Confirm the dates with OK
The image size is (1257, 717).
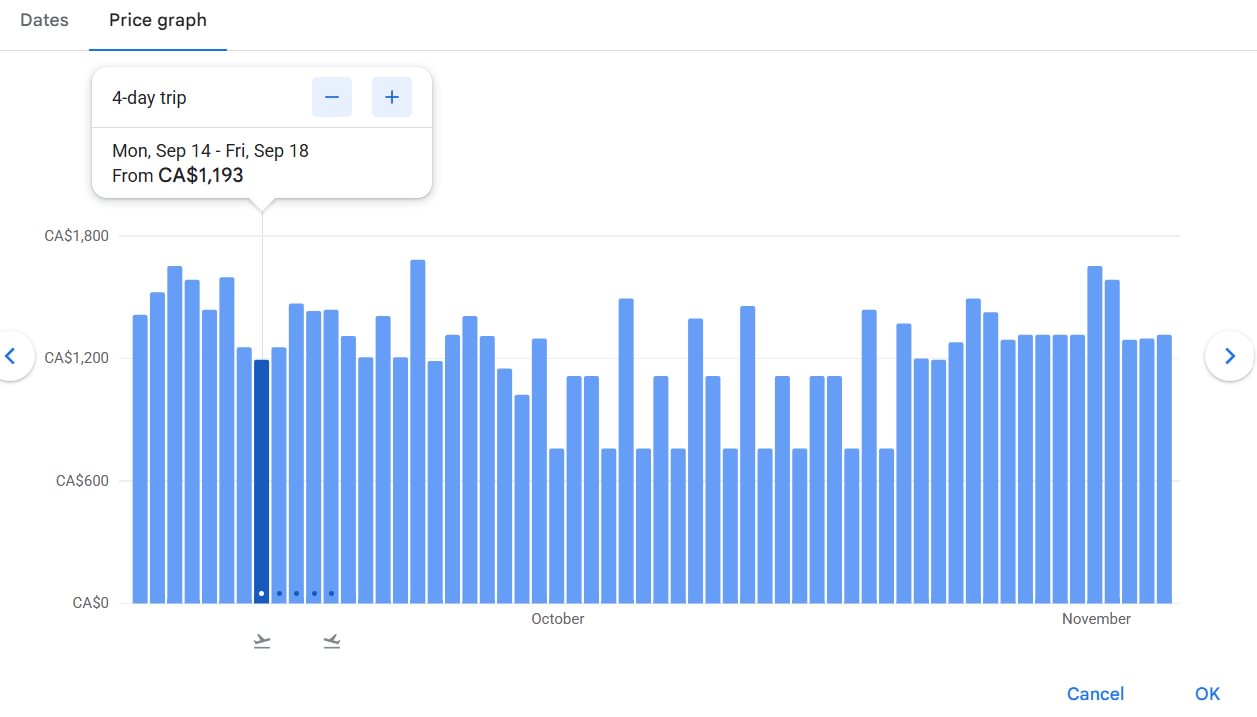(x=1207, y=693)
